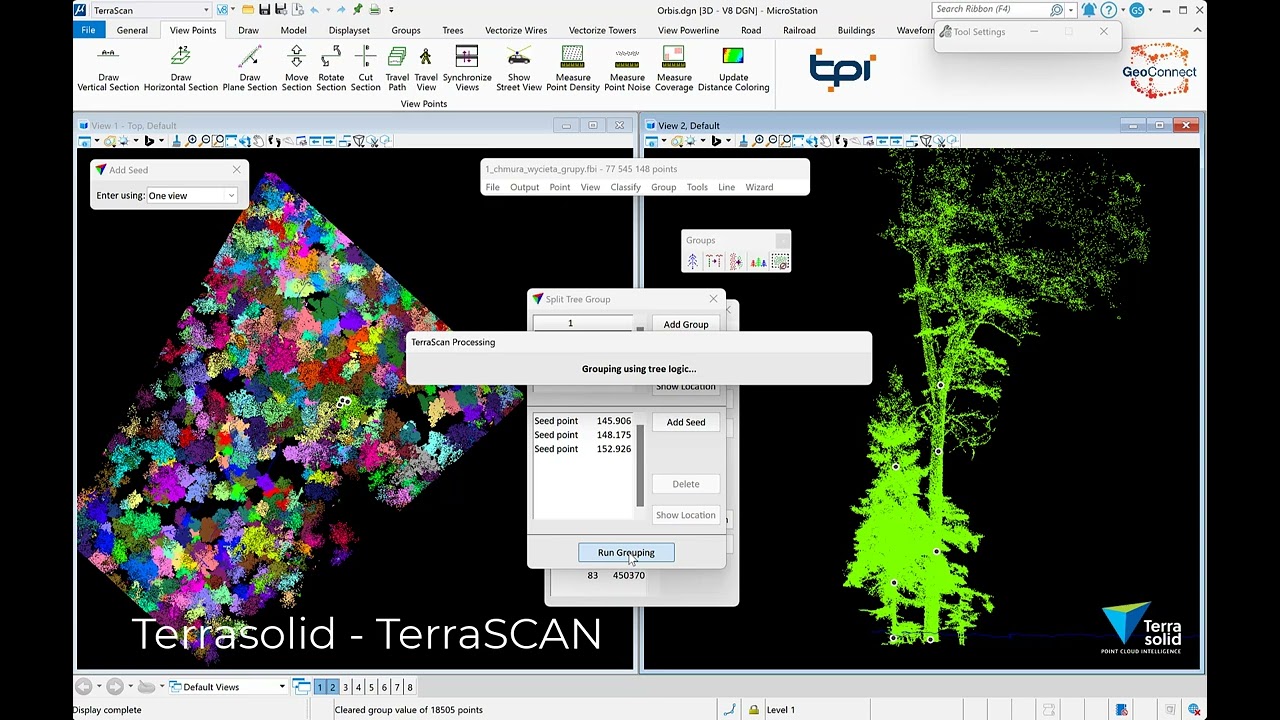The height and width of the screenshot is (720, 1280).
Task: Activate the Cut Section tool
Action: (x=365, y=69)
